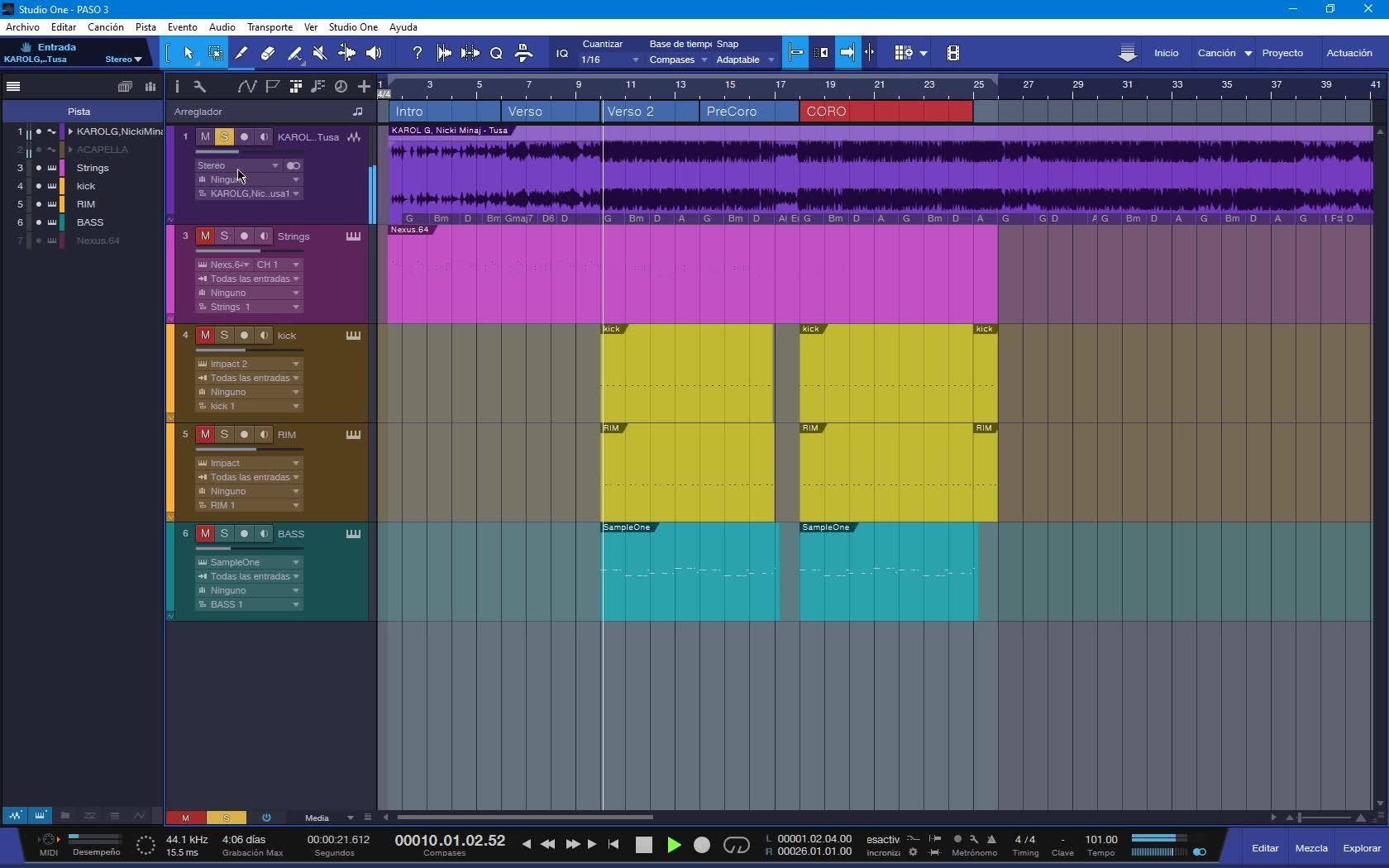Unmute the Strings track

point(205,236)
